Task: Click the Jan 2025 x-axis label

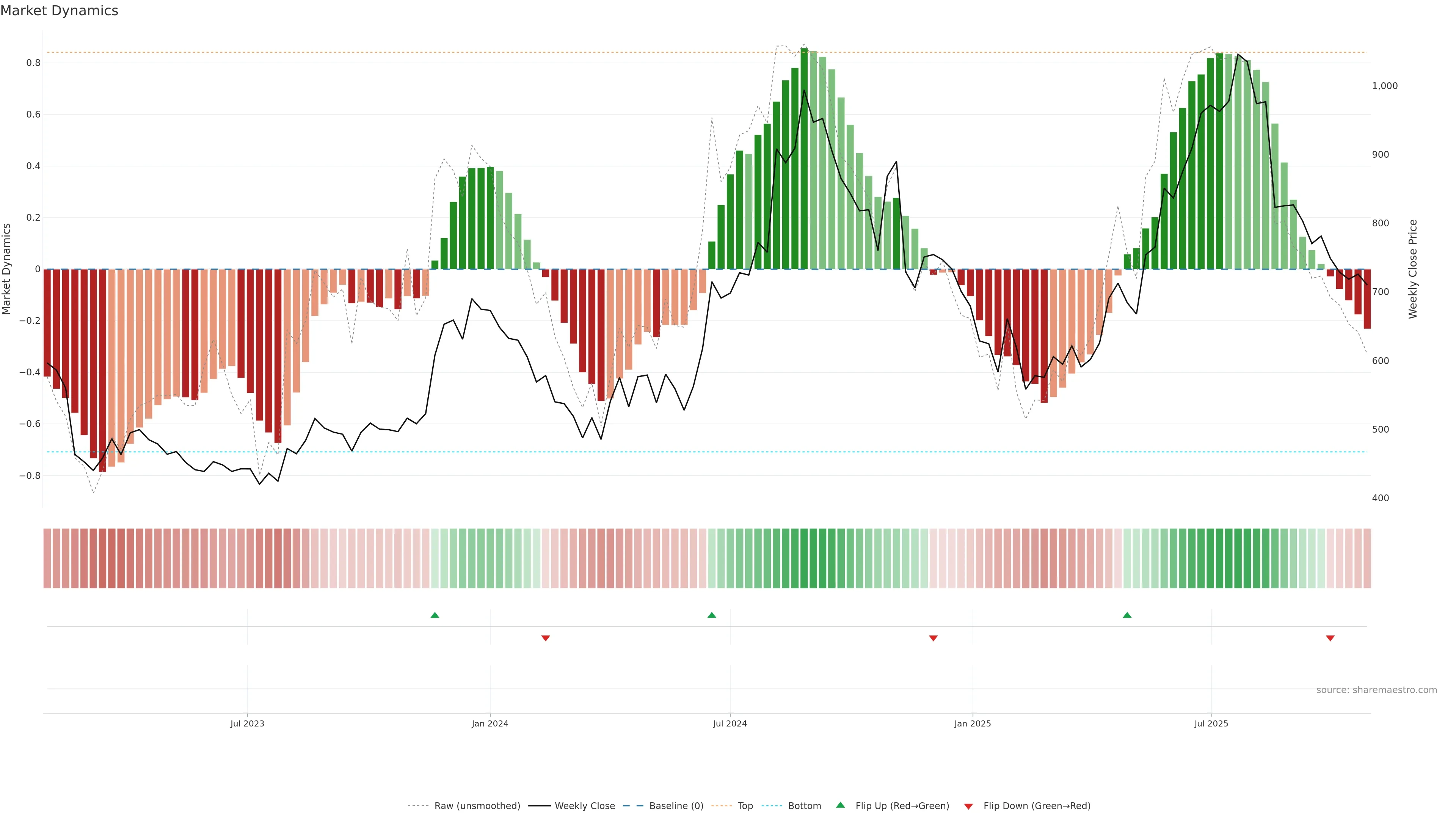Action: [x=972, y=723]
